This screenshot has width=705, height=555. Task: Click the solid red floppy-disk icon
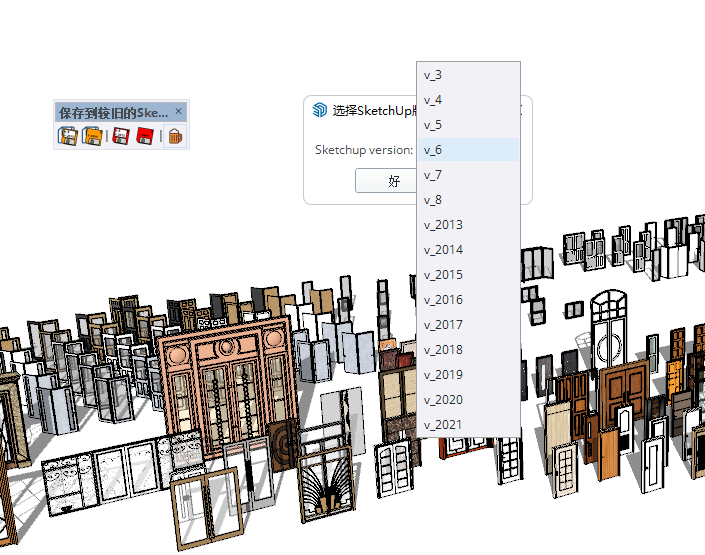(x=145, y=137)
